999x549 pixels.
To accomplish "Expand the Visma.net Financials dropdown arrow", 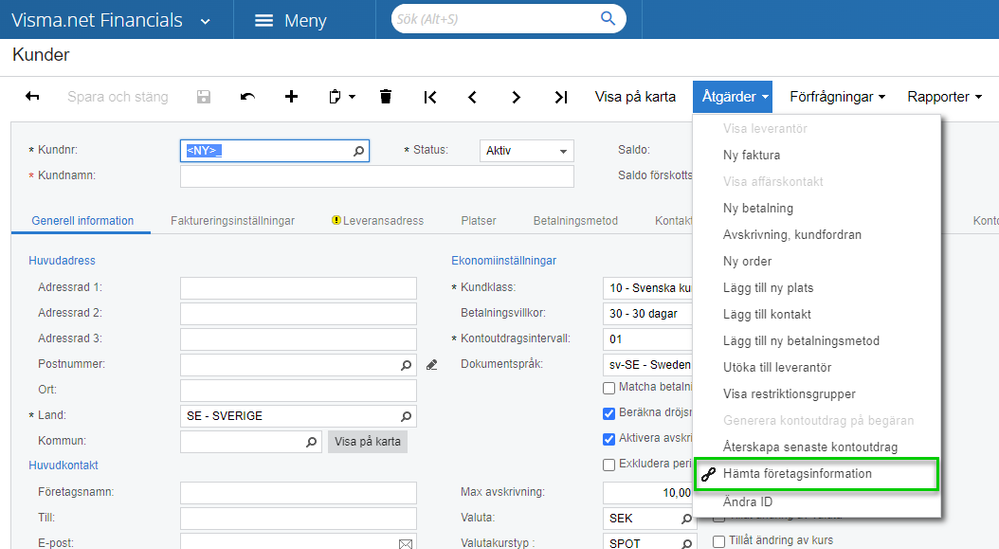I will 205,22.
